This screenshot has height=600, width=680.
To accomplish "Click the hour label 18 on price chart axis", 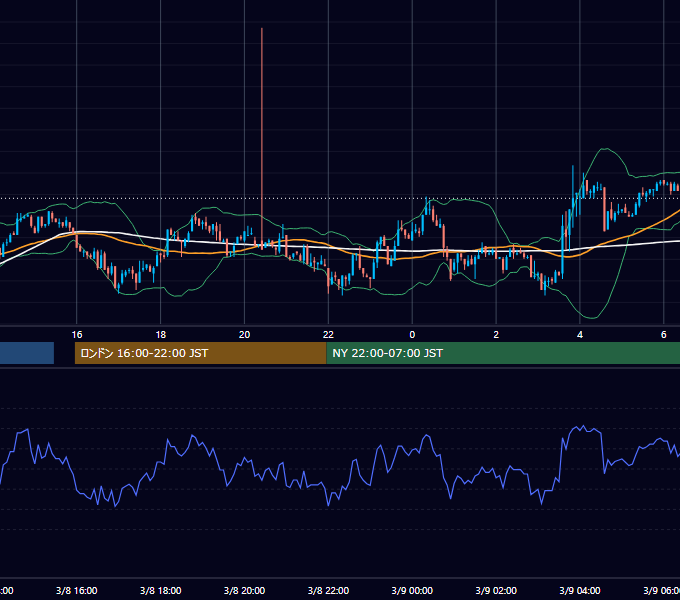I will click(x=160, y=334).
